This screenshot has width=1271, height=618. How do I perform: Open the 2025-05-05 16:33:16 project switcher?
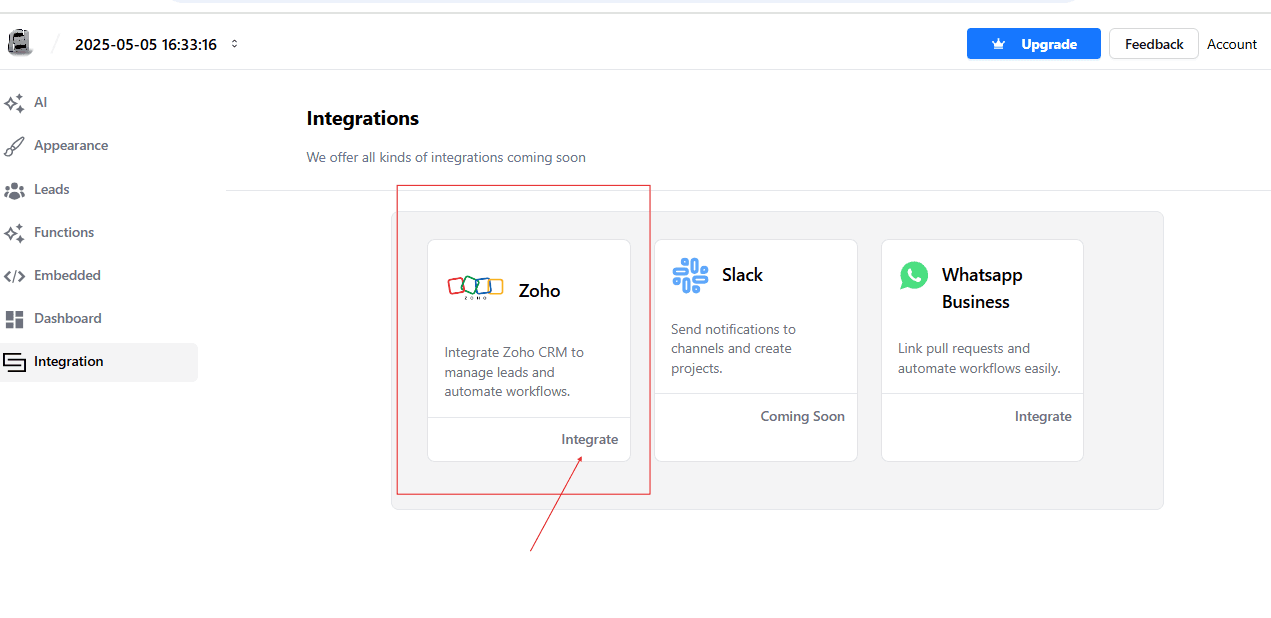[146, 44]
